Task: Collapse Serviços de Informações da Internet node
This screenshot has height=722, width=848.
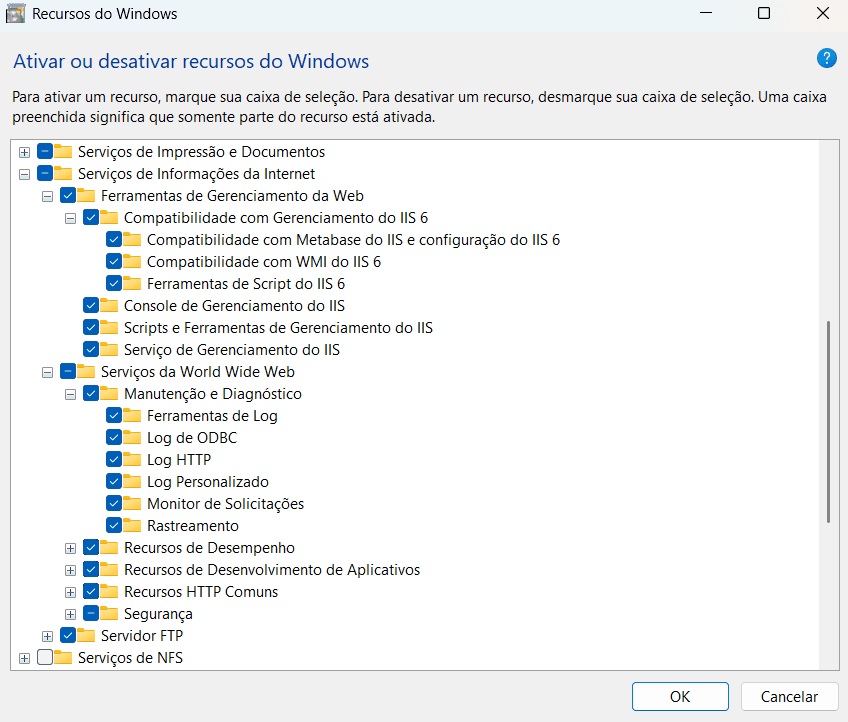Action: (24, 174)
